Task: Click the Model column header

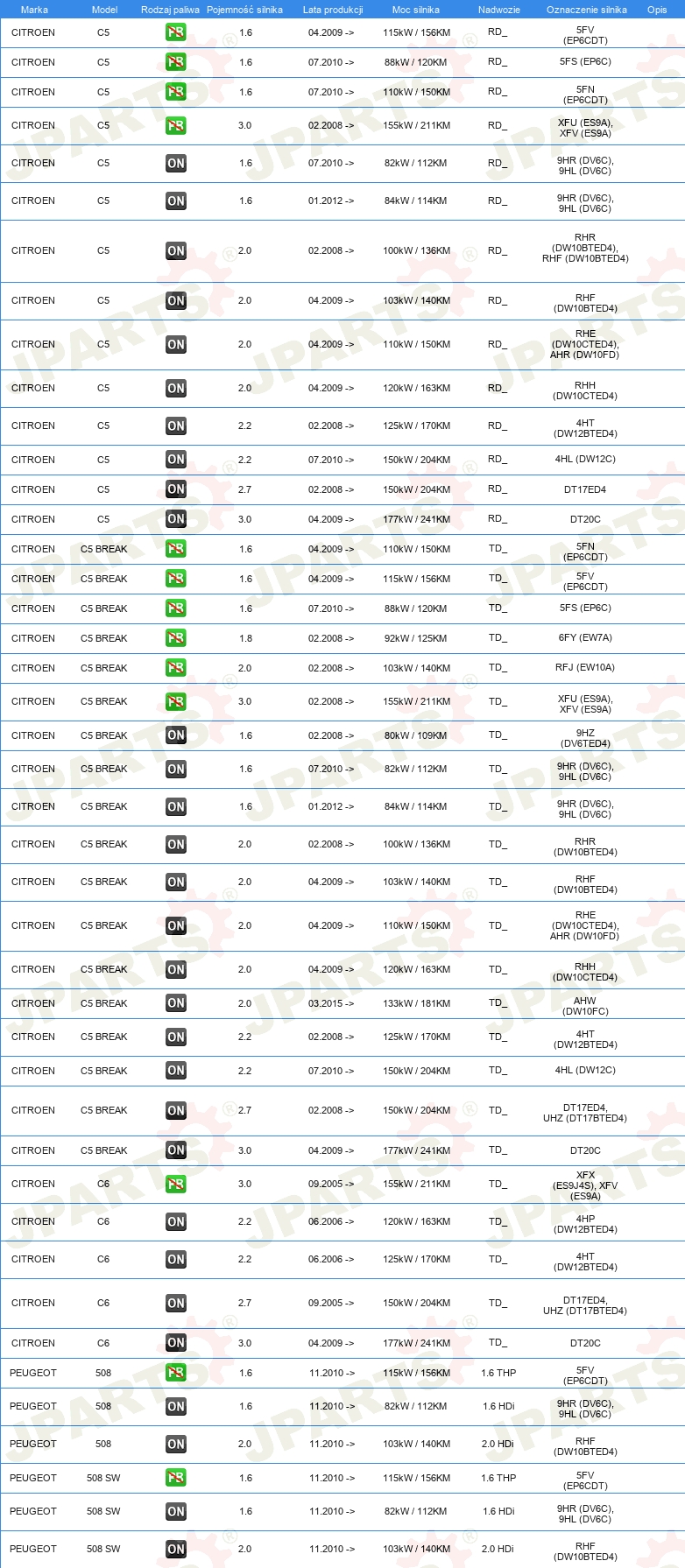Action: click(105, 10)
